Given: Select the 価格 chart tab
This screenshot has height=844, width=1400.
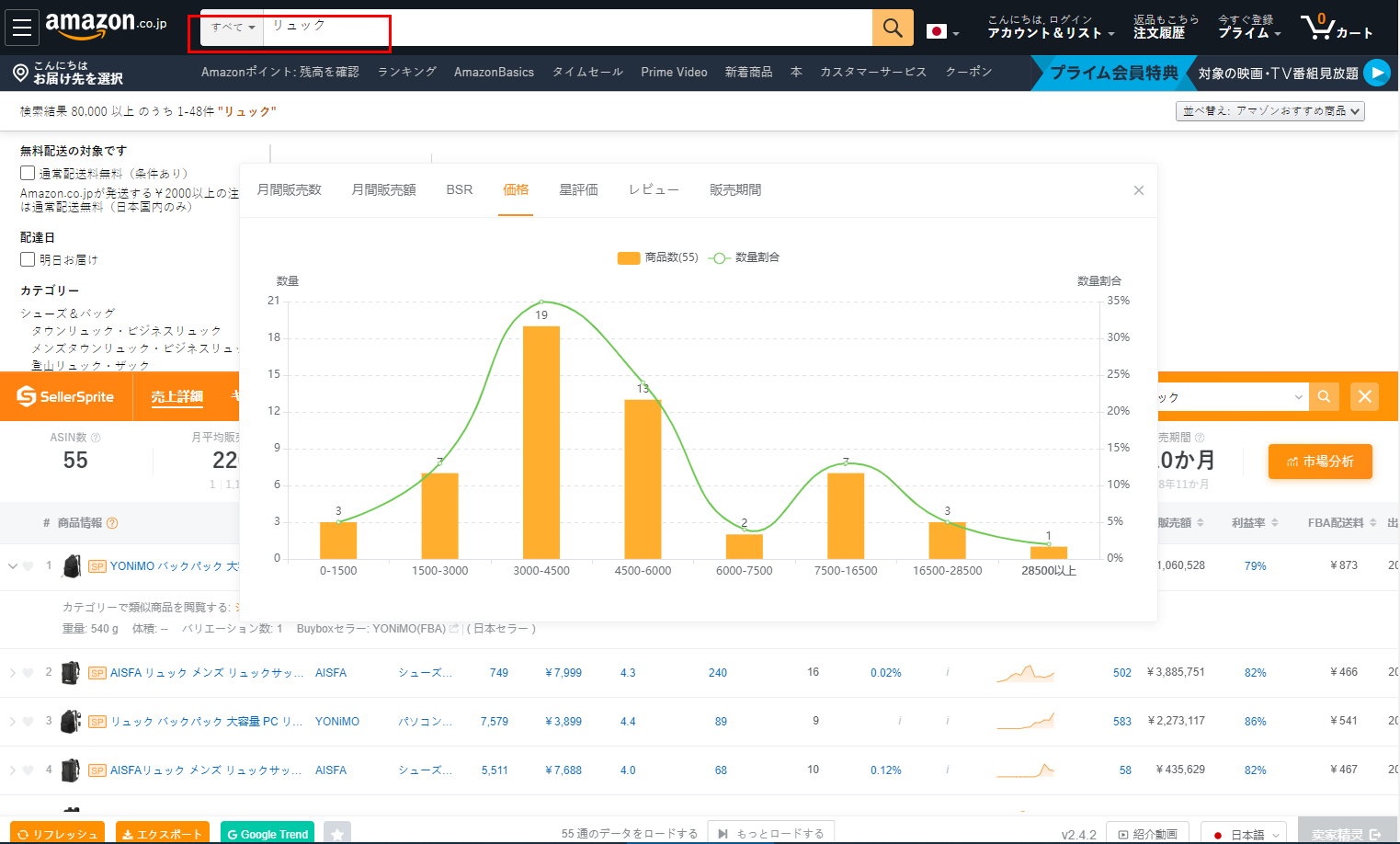Looking at the screenshot, I should pos(516,189).
